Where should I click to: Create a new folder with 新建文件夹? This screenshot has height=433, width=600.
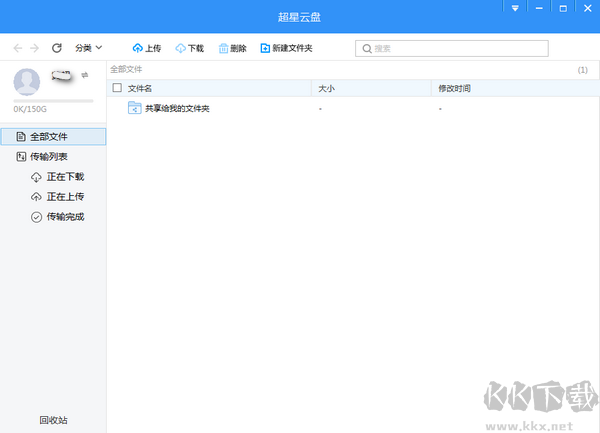[286, 48]
